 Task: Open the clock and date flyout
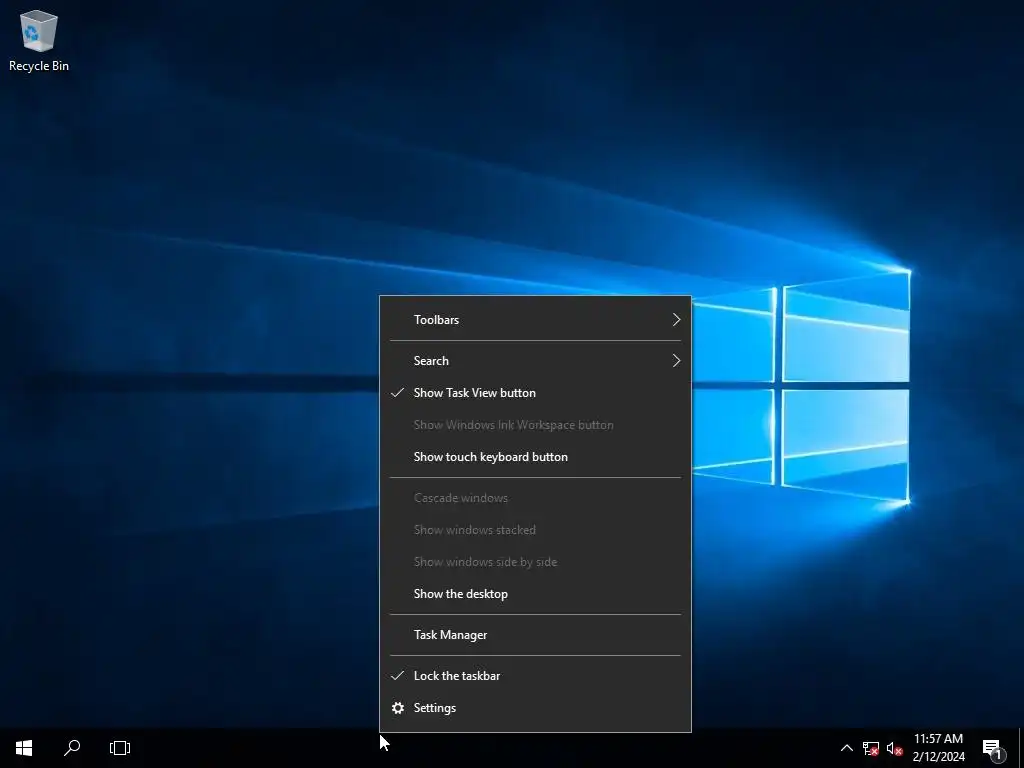(x=938, y=748)
